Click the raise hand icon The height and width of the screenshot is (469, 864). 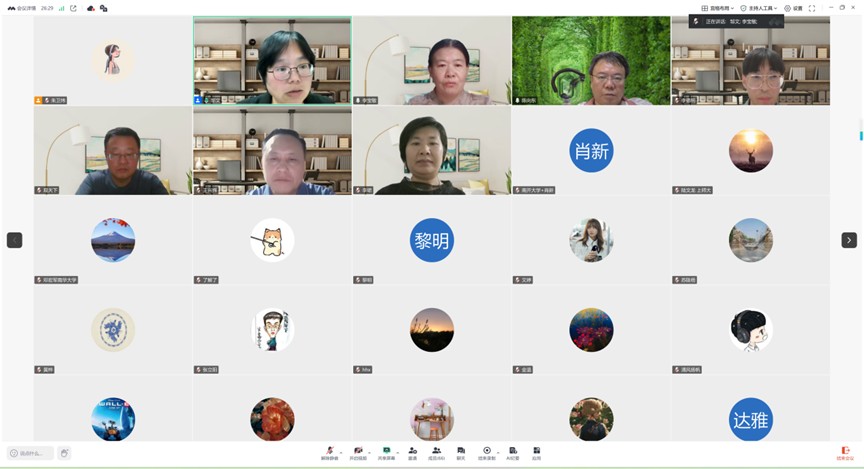pos(64,453)
